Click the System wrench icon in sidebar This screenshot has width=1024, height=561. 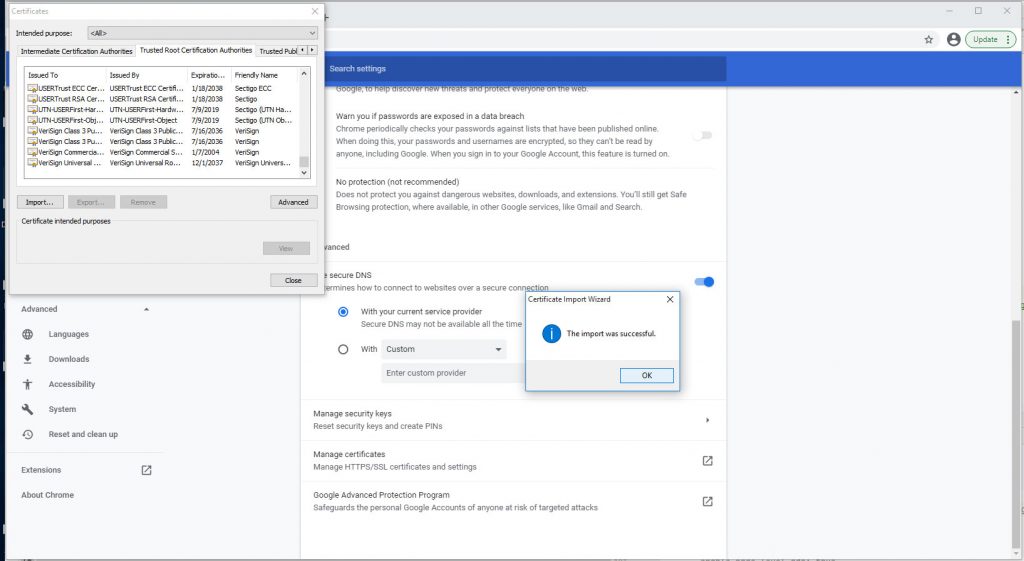coord(27,409)
